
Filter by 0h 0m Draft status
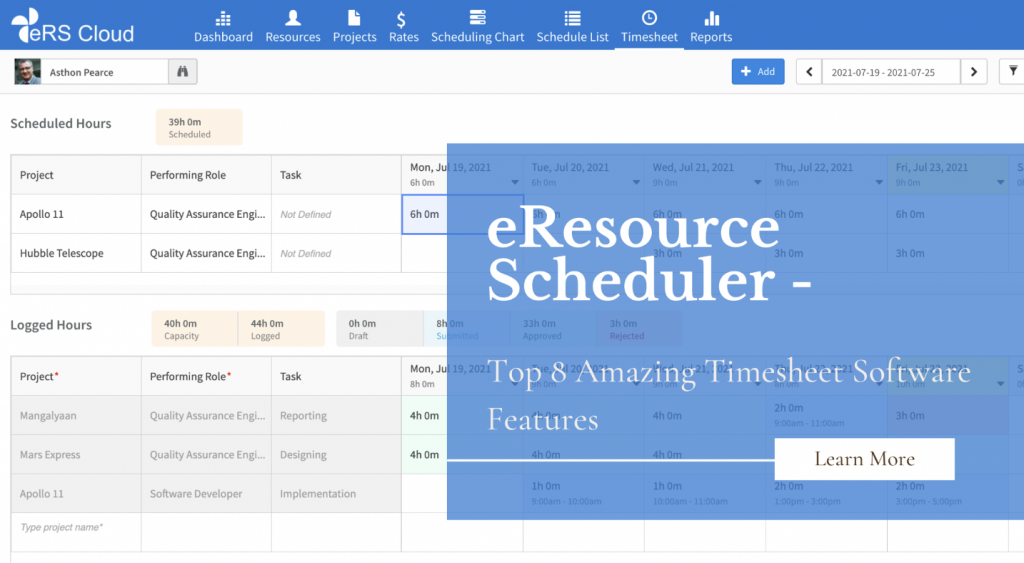tap(379, 329)
